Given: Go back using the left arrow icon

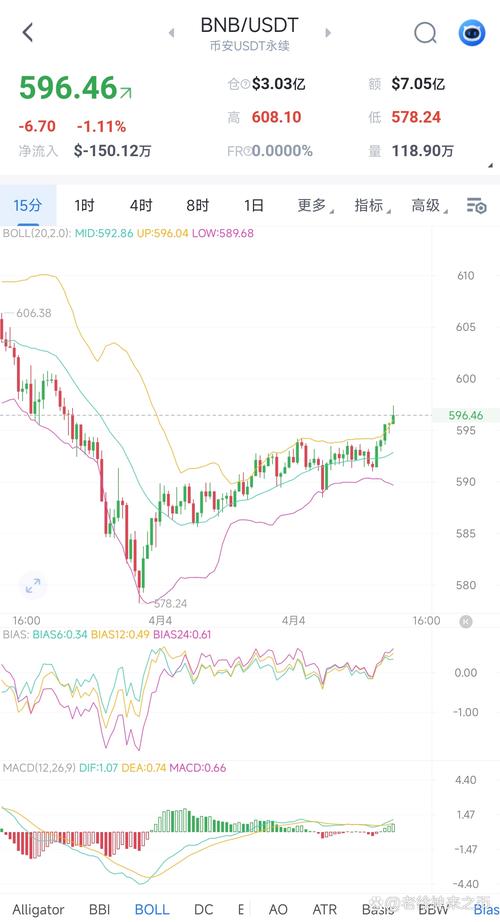Looking at the screenshot, I should tap(28, 32).
